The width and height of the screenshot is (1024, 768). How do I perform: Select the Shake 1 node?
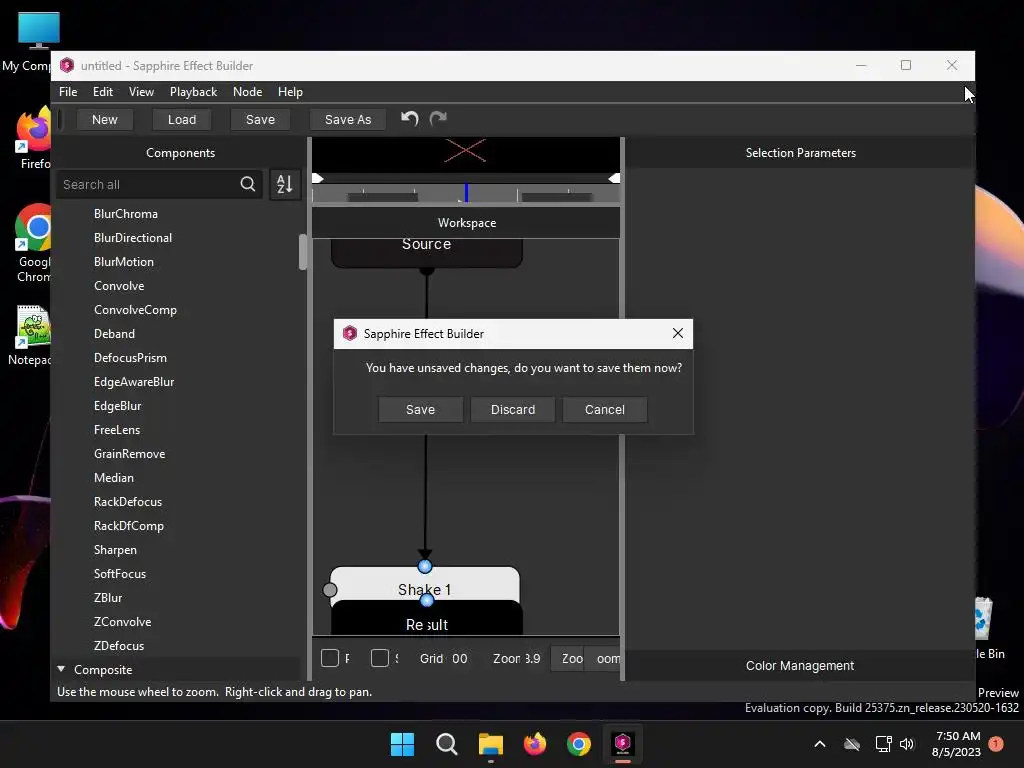point(424,585)
